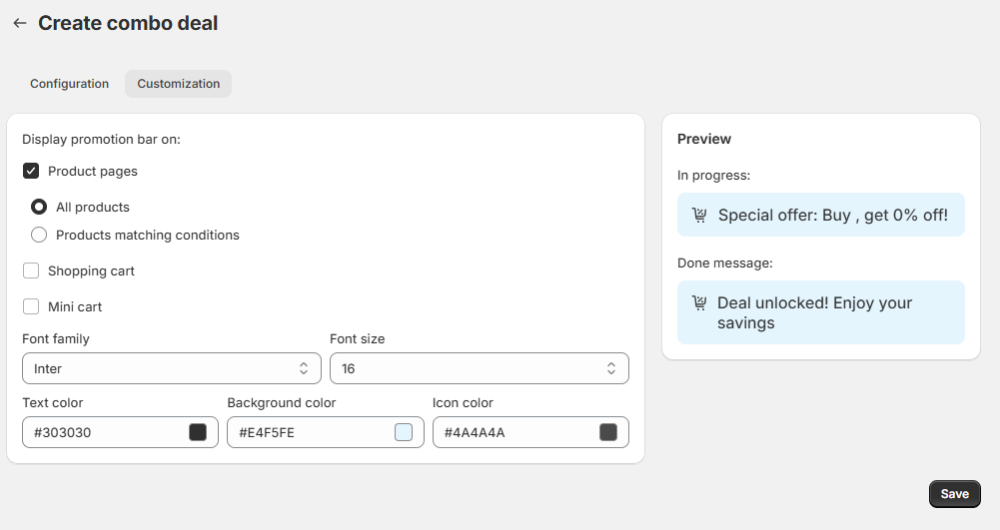The width and height of the screenshot is (1000, 530).
Task: Select the All products radio button
Action: [39, 207]
